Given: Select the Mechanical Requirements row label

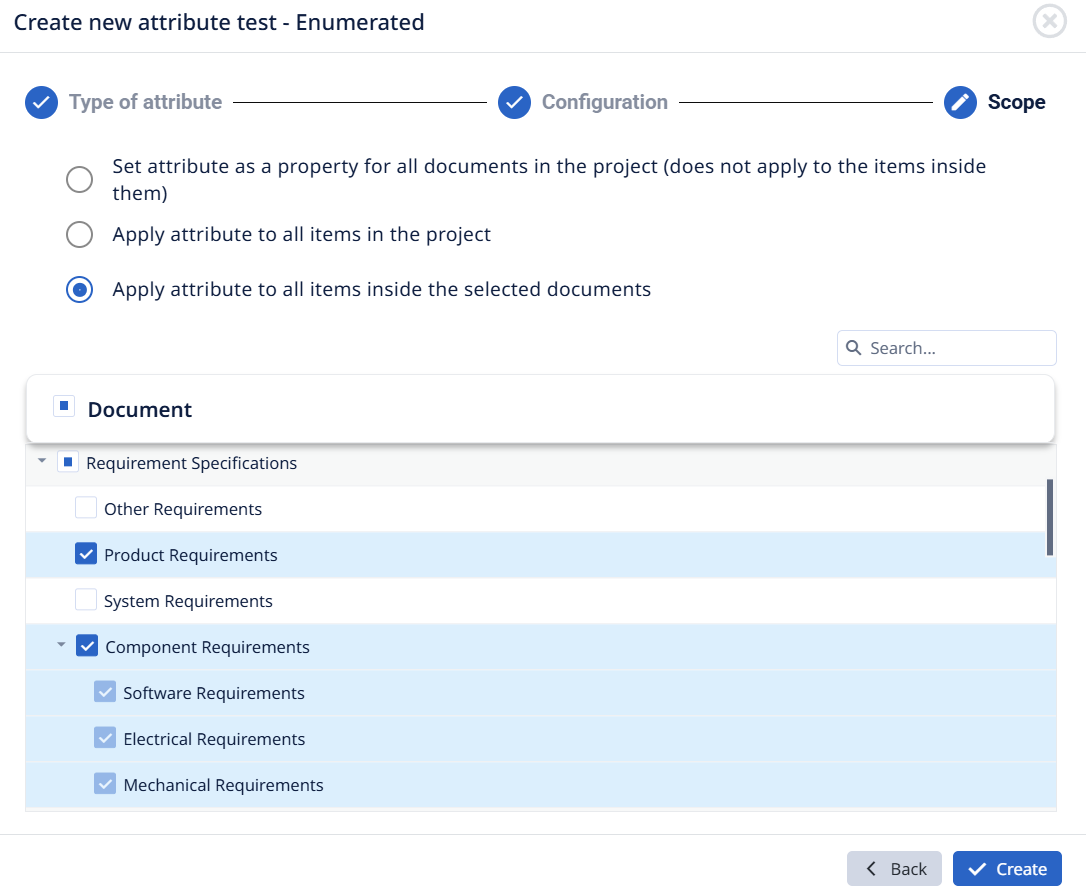Looking at the screenshot, I should pyautogui.click(x=223, y=785).
